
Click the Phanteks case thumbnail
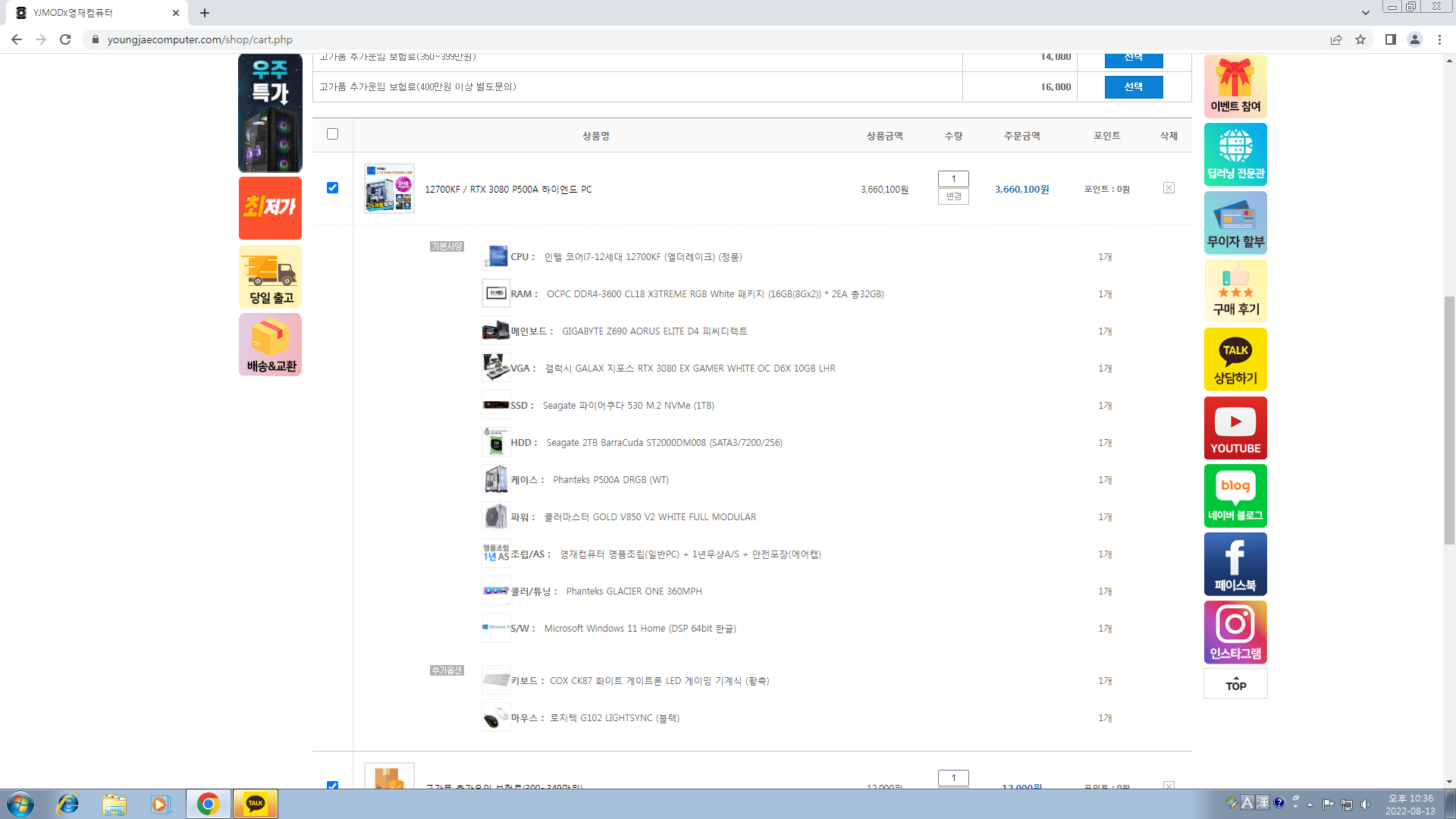pyautogui.click(x=496, y=479)
